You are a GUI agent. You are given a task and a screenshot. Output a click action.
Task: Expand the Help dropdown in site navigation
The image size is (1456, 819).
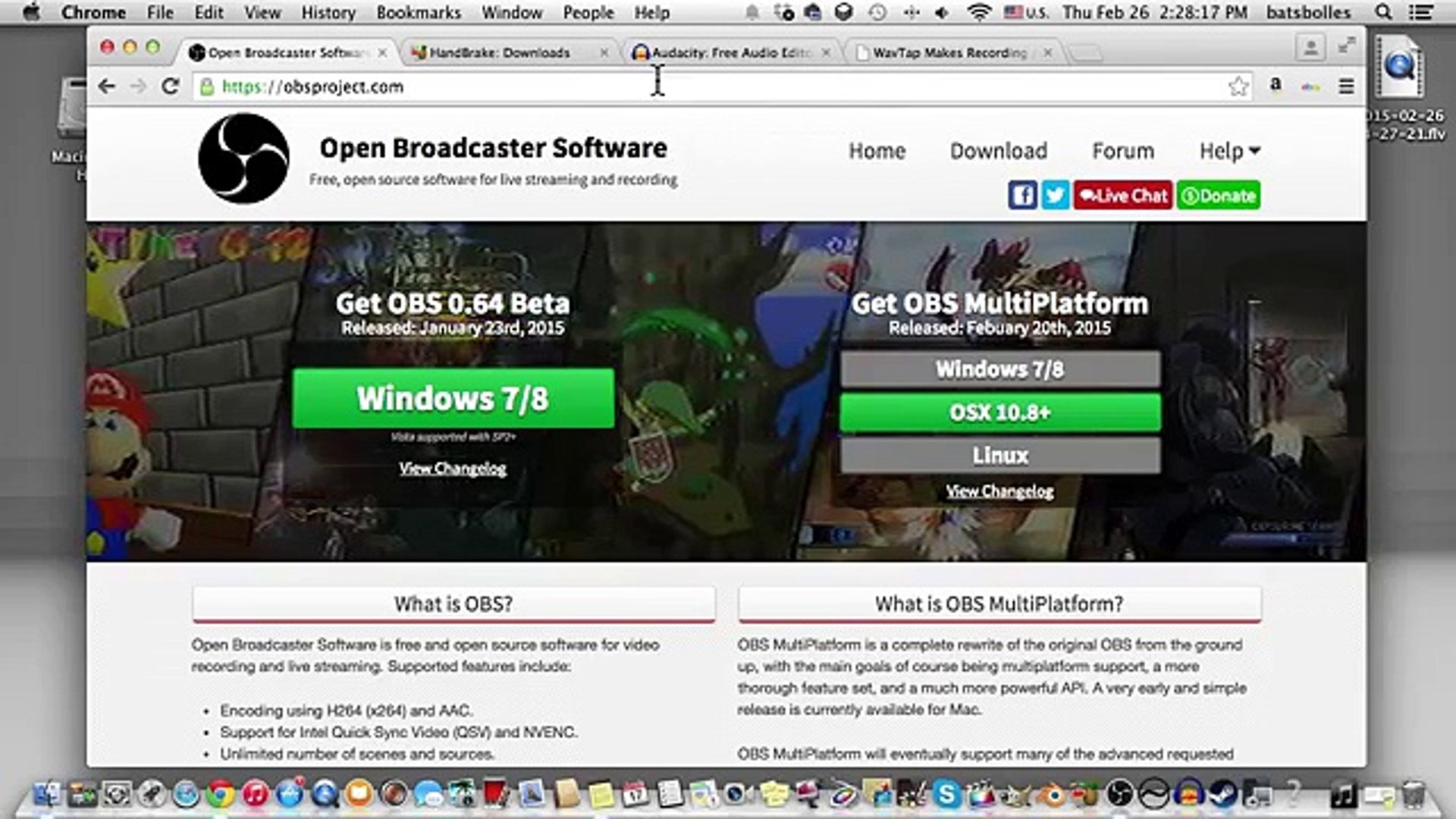click(x=1229, y=151)
